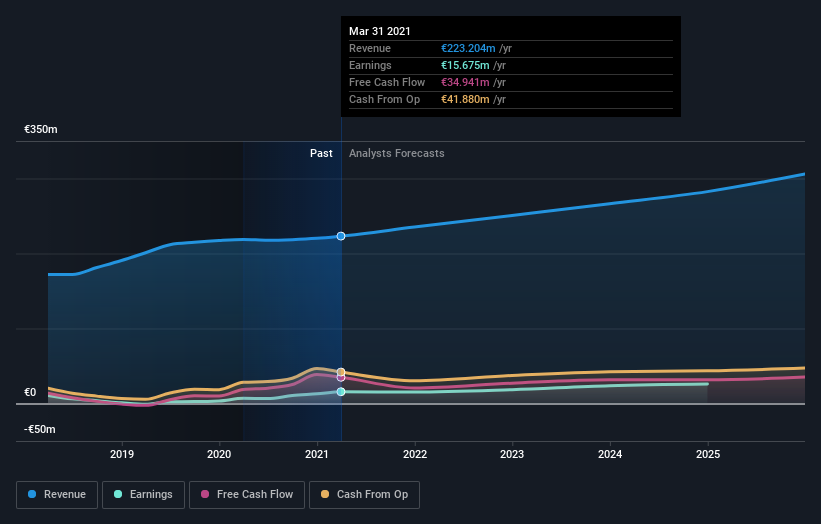Toggle the Cash From Op legend button
The width and height of the screenshot is (821, 524).
pyautogui.click(x=364, y=495)
